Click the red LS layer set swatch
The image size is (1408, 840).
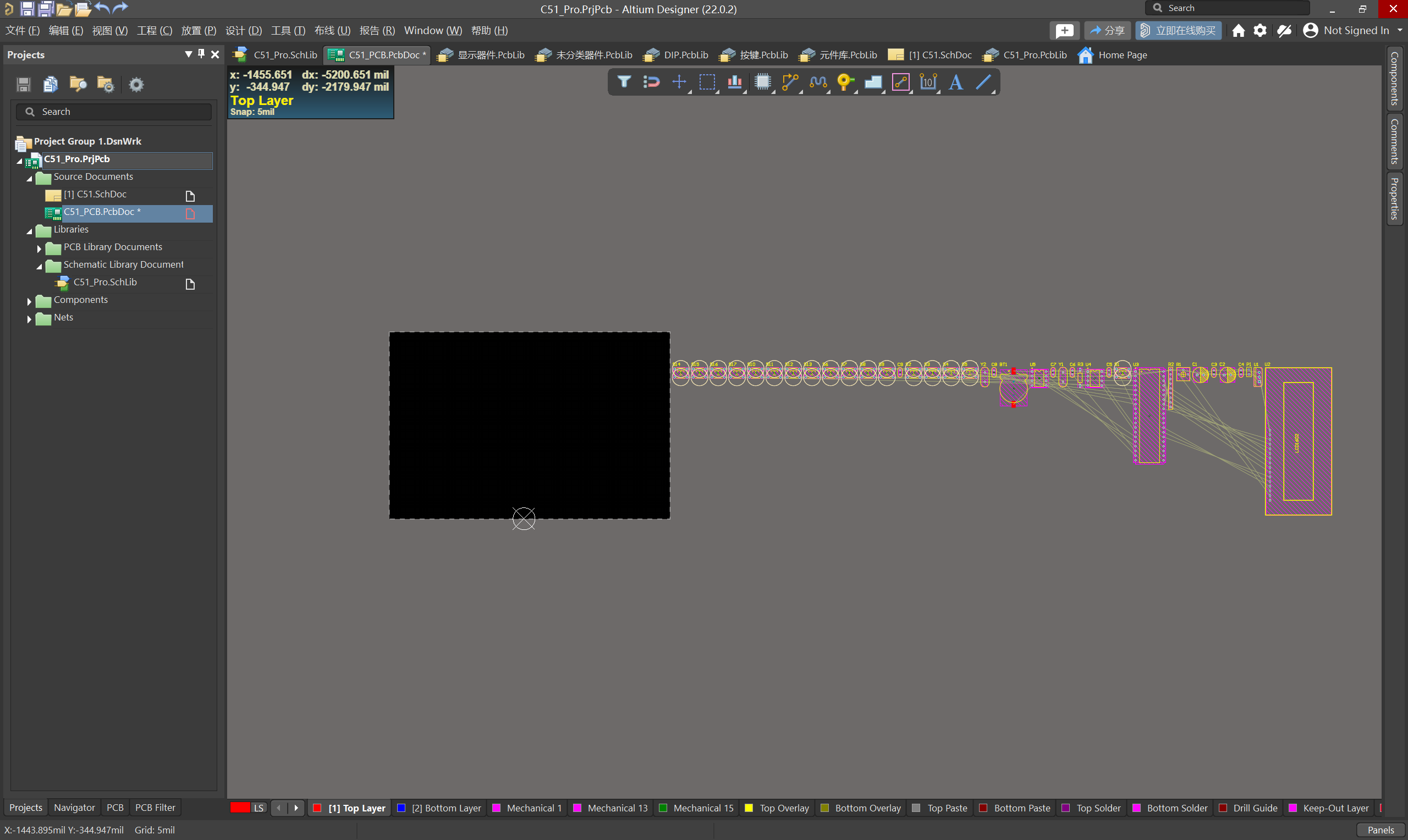click(240, 808)
